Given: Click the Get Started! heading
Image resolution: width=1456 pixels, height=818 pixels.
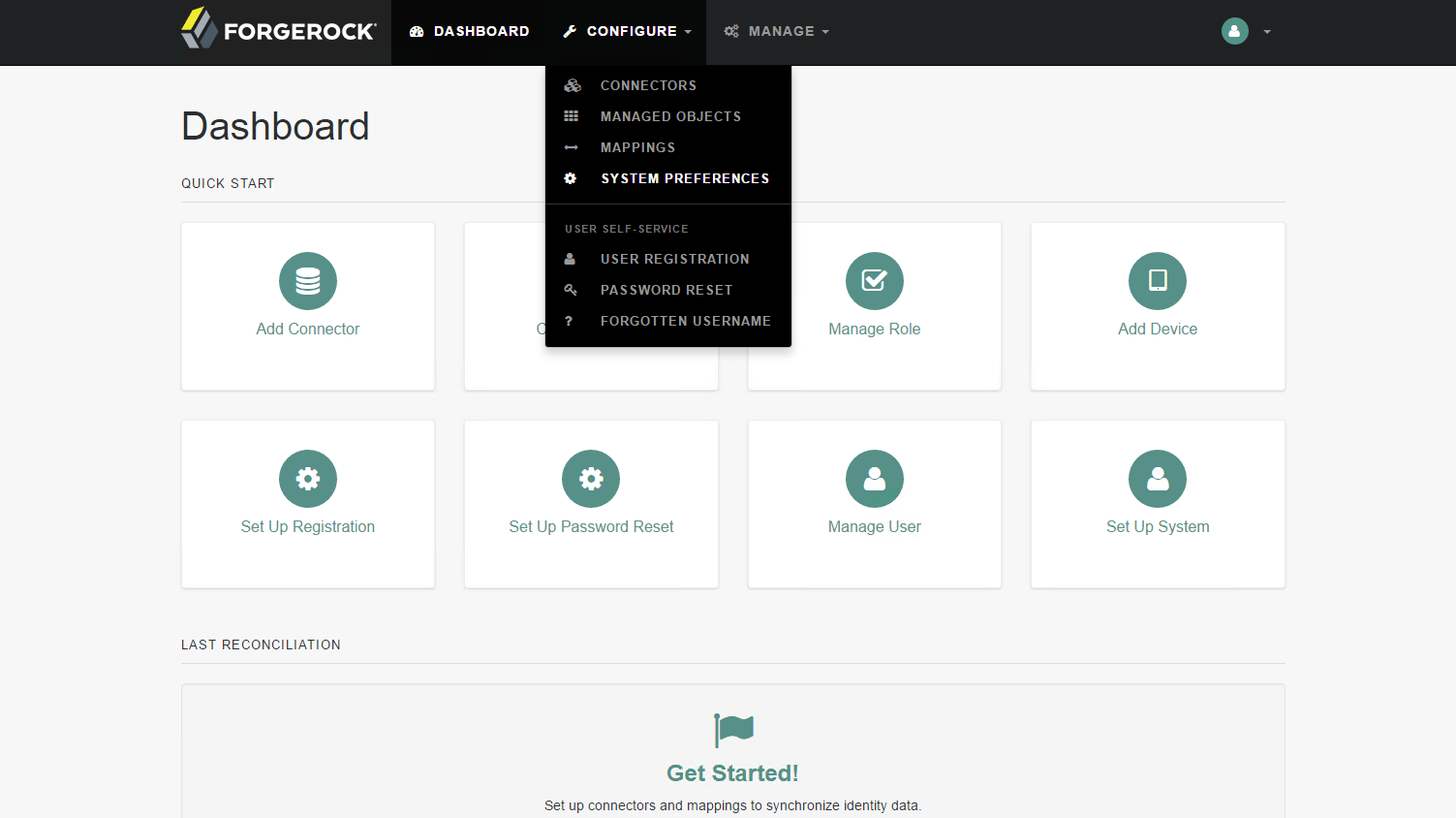Looking at the screenshot, I should pyautogui.click(x=732, y=773).
